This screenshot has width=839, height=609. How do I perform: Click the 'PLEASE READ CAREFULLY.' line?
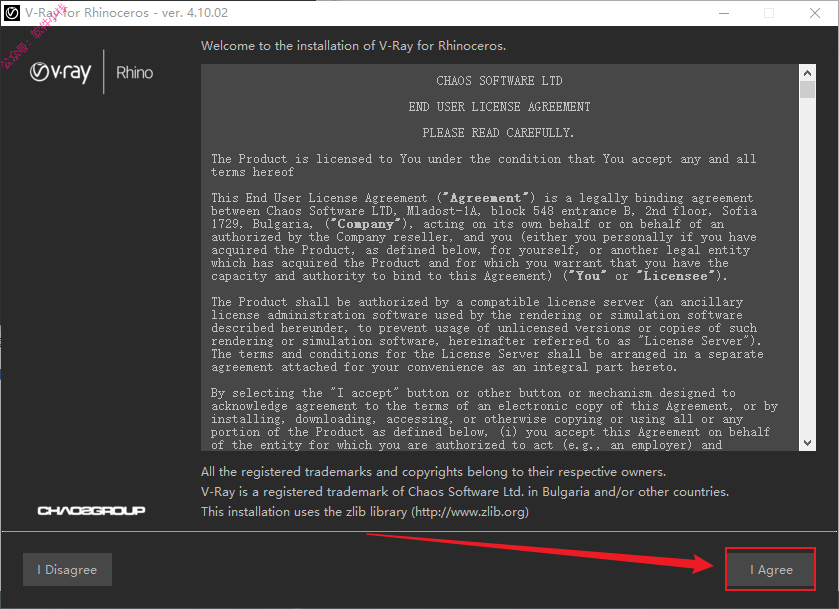[498, 133]
